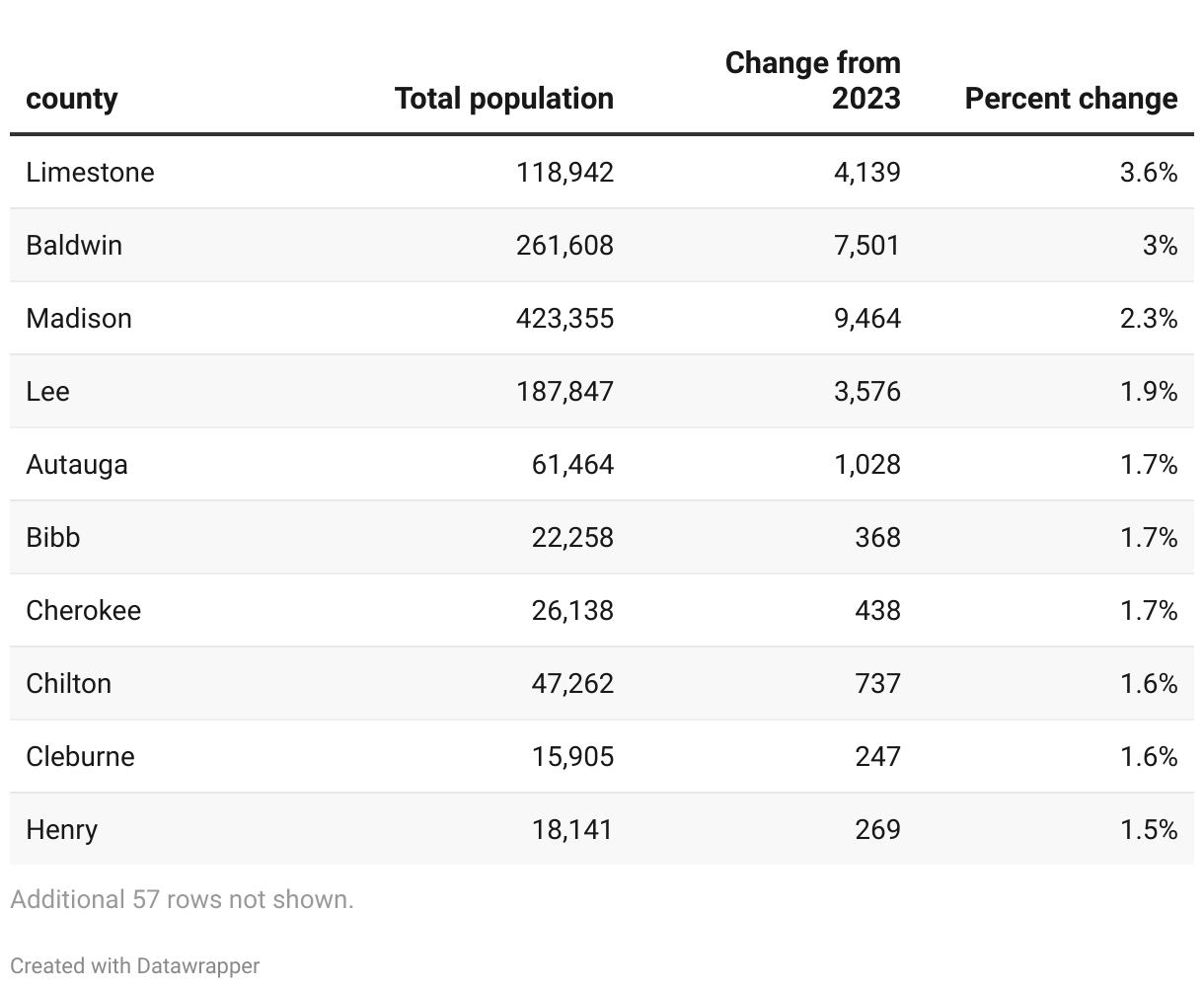Click the Additional 57 rows not shown text

[x=182, y=900]
